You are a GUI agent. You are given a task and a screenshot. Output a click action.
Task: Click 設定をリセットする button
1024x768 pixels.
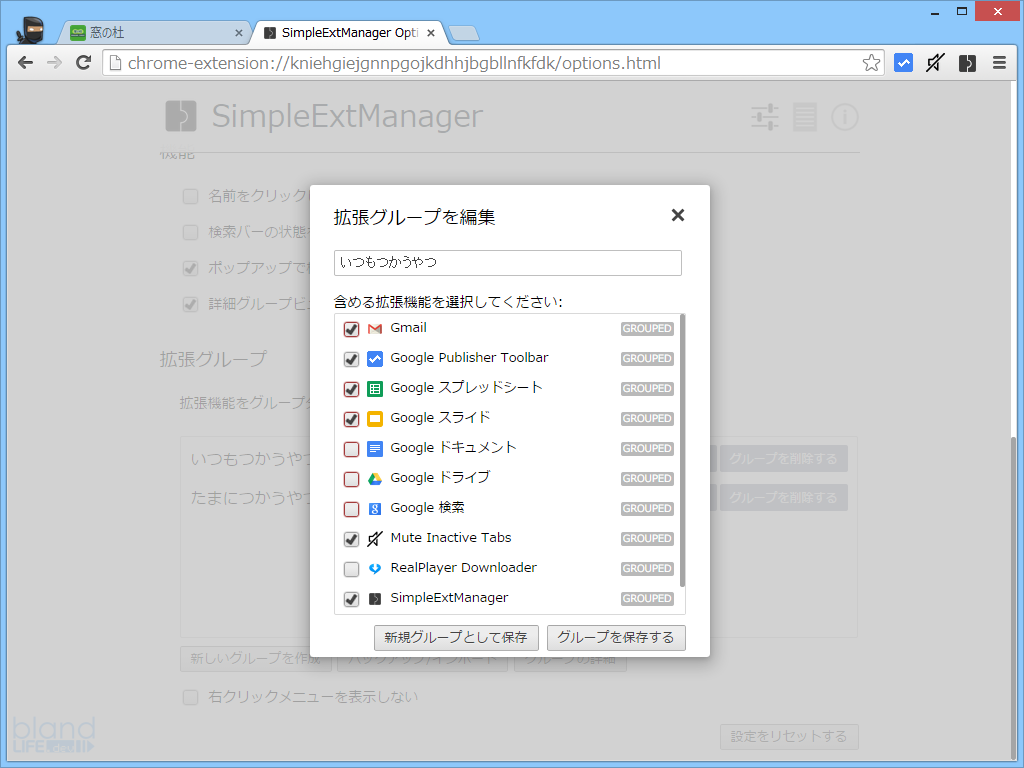789,737
